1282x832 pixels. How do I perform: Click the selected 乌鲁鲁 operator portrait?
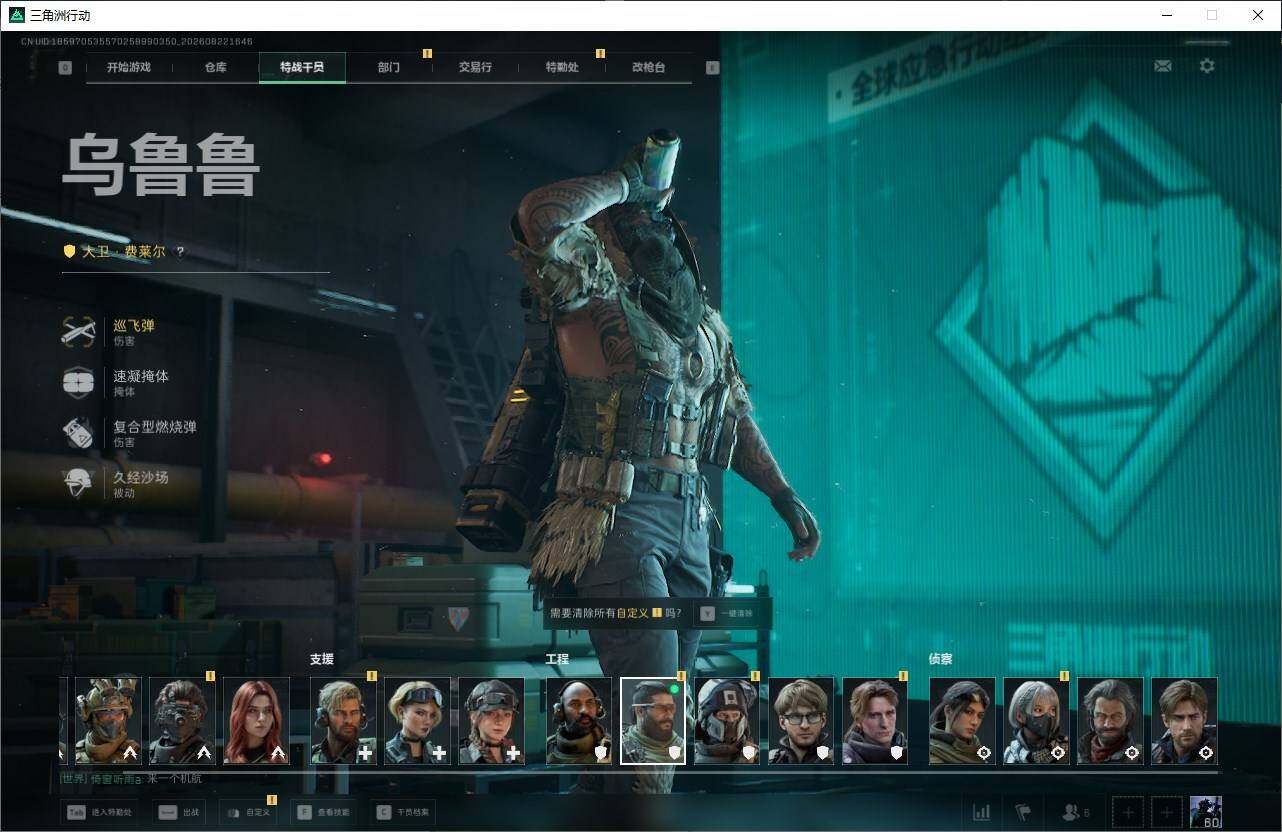click(653, 721)
